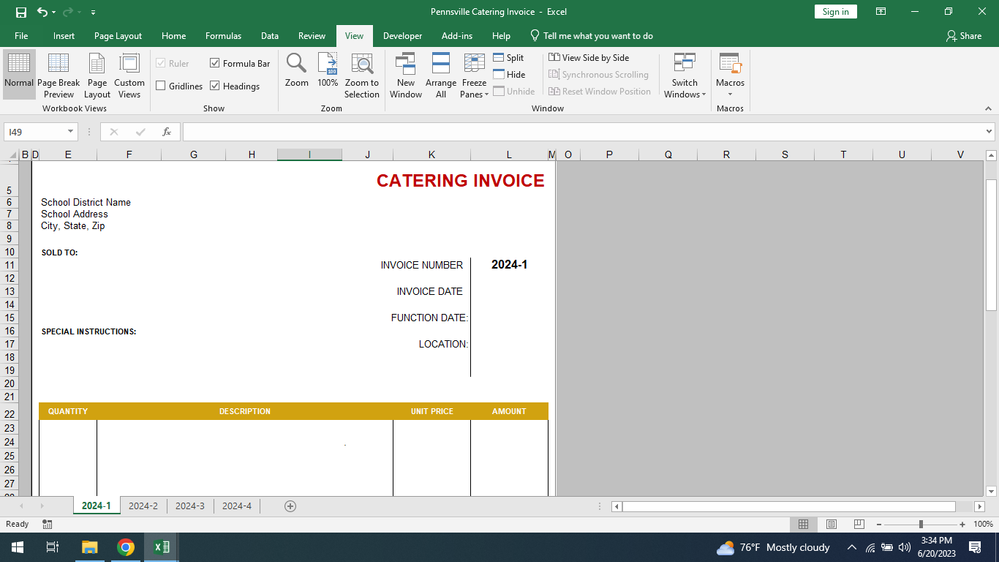This screenshot has width=999, height=562.
Task: Click the Share button
Action: pos(964,36)
